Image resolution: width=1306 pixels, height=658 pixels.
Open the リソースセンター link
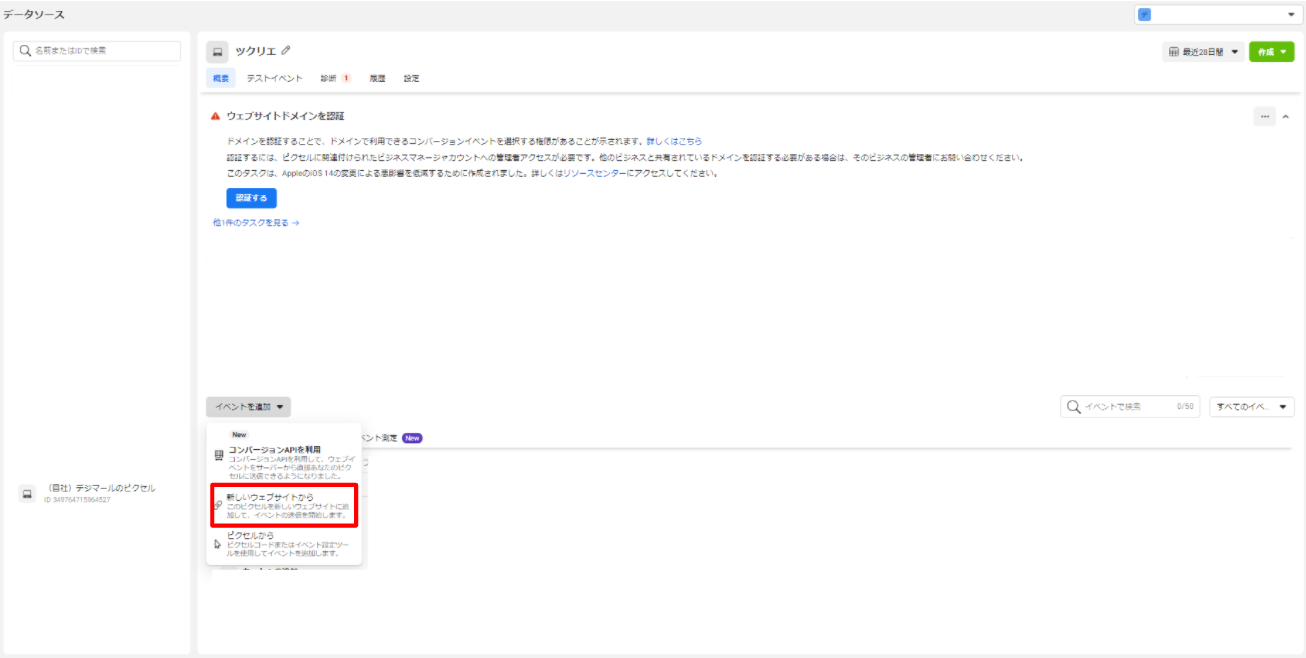(x=594, y=174)
